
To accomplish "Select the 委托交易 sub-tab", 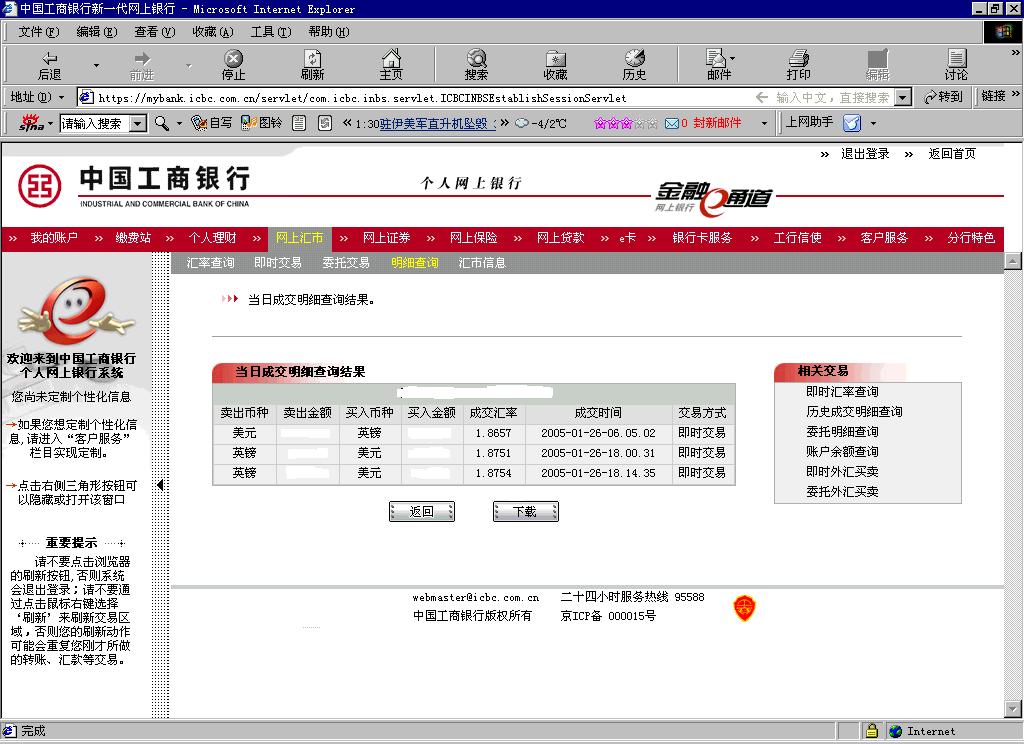I will click(346, 263).
